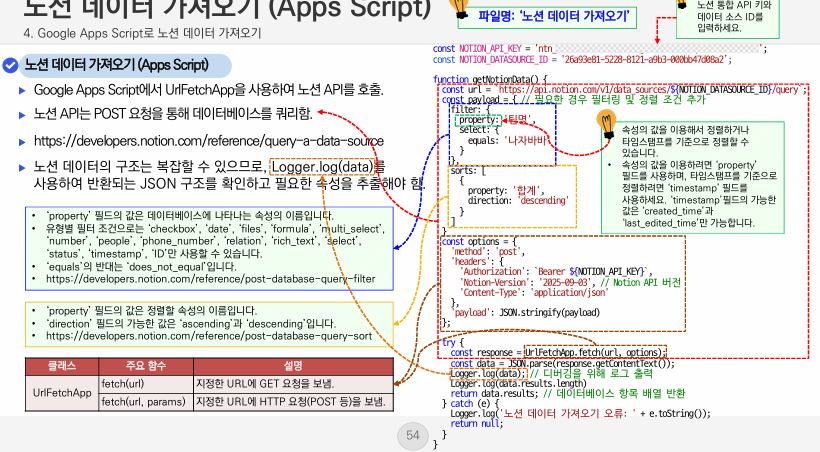Click the 'sorts: [' code line
Image resolution: width=820 pixels, height=452 pixels.
tap(468, 171)
